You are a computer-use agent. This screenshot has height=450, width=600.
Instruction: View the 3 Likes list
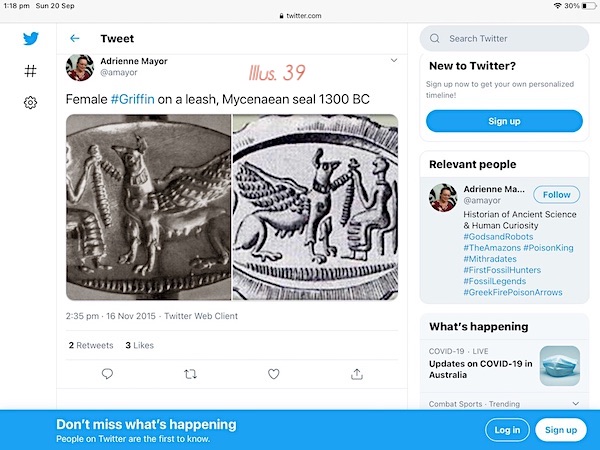point(140,345)
